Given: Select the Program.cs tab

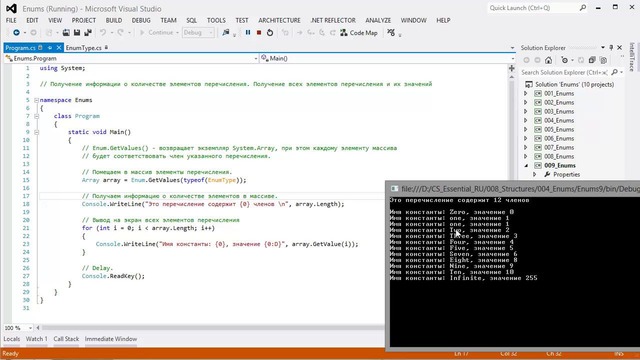Looking at the screenshot, I should pos(20,48).
